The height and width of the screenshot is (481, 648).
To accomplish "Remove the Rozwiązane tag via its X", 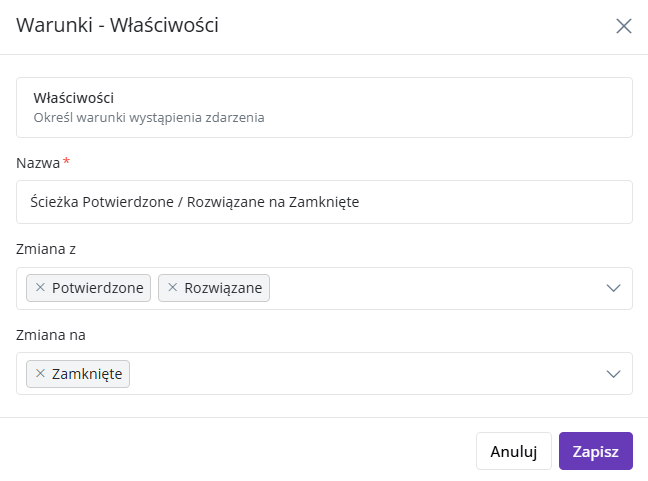I will tap(173, 288).
